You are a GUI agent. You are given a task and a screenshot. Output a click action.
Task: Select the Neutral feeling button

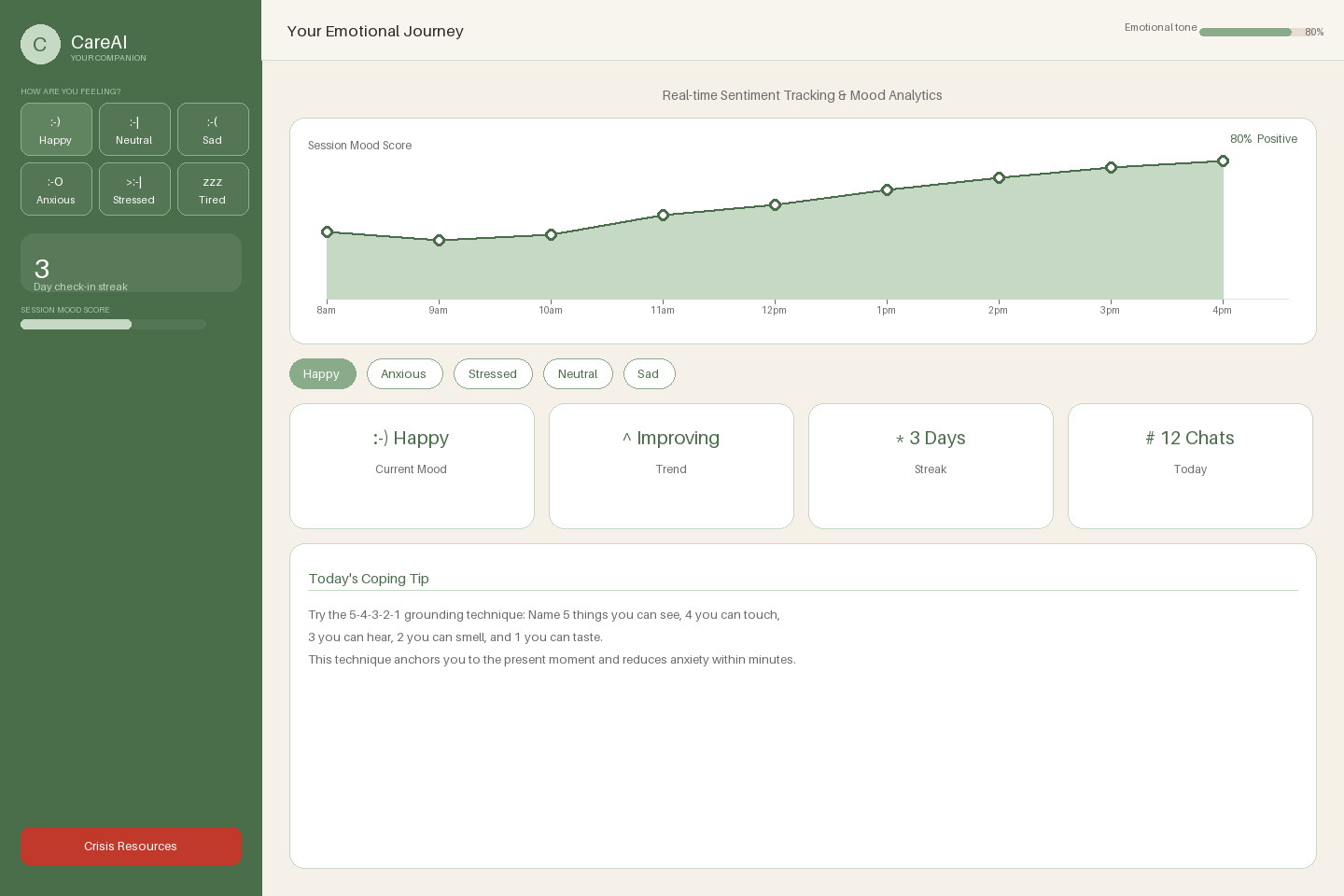pos(134,130)
